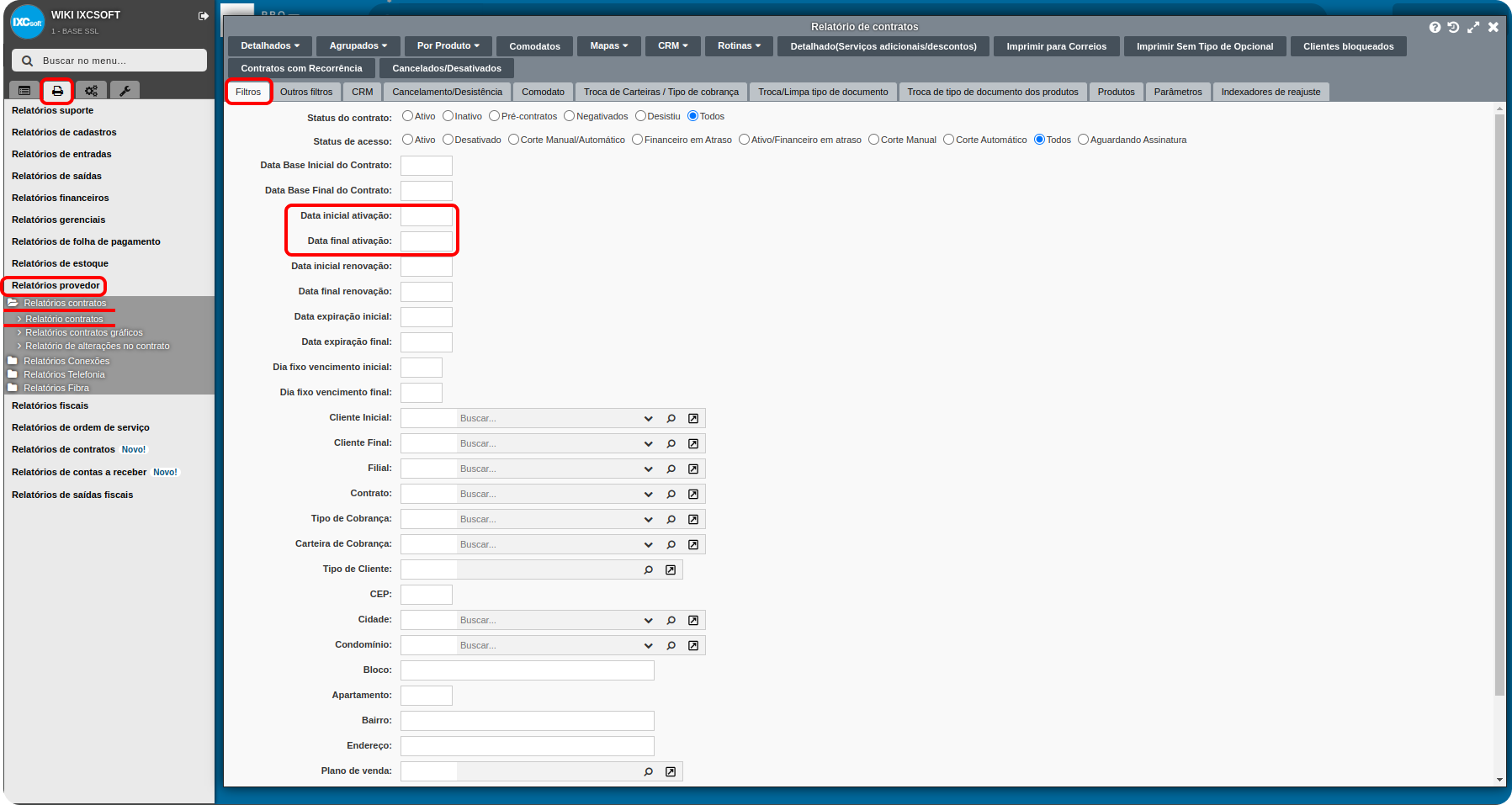Switch to the Comodato tab
The height and width of the screenshot is (805, 1512).
tap(544, 92)
